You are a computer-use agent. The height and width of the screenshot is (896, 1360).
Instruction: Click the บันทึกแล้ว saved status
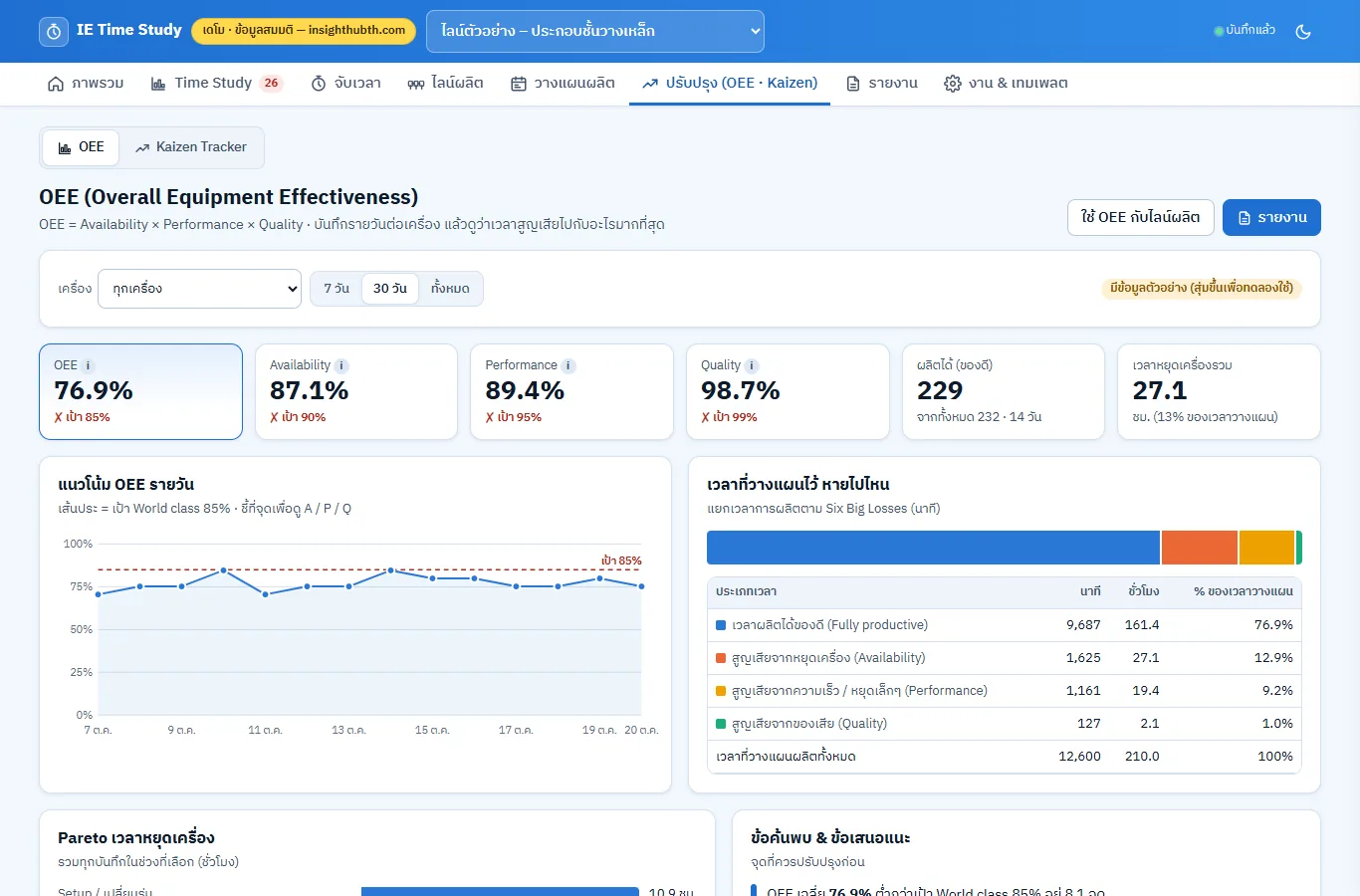[x=1245, y=31]
